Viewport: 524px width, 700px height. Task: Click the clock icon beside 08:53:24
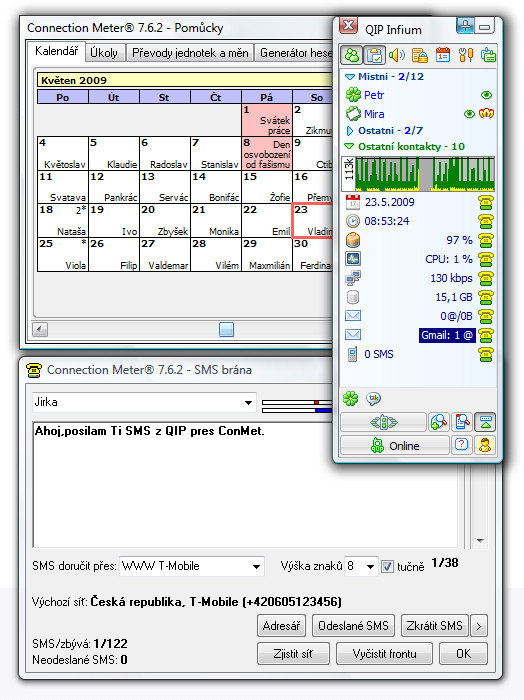click(353, 221)
